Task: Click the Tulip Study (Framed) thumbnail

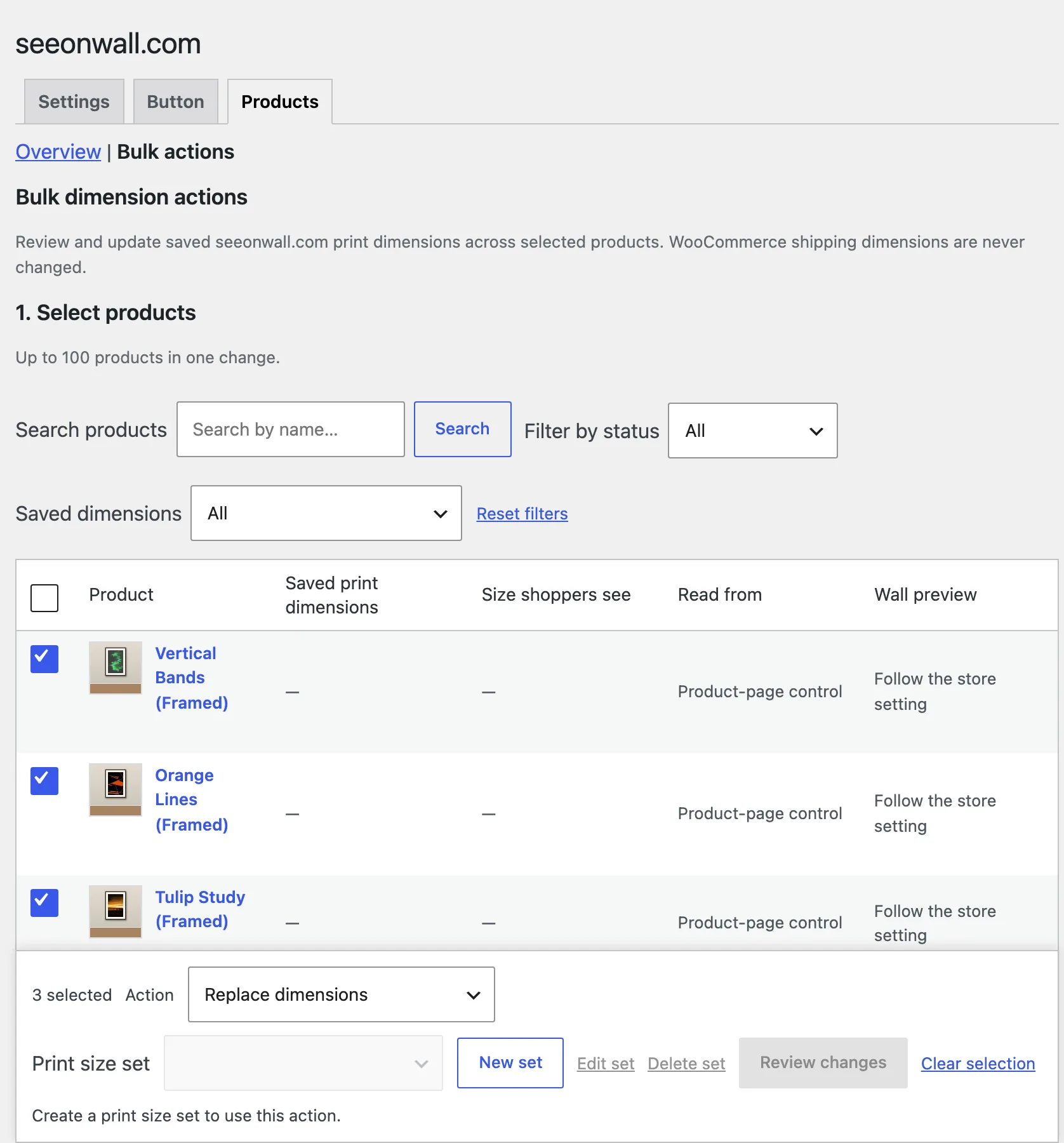Action: pos(116,911)
